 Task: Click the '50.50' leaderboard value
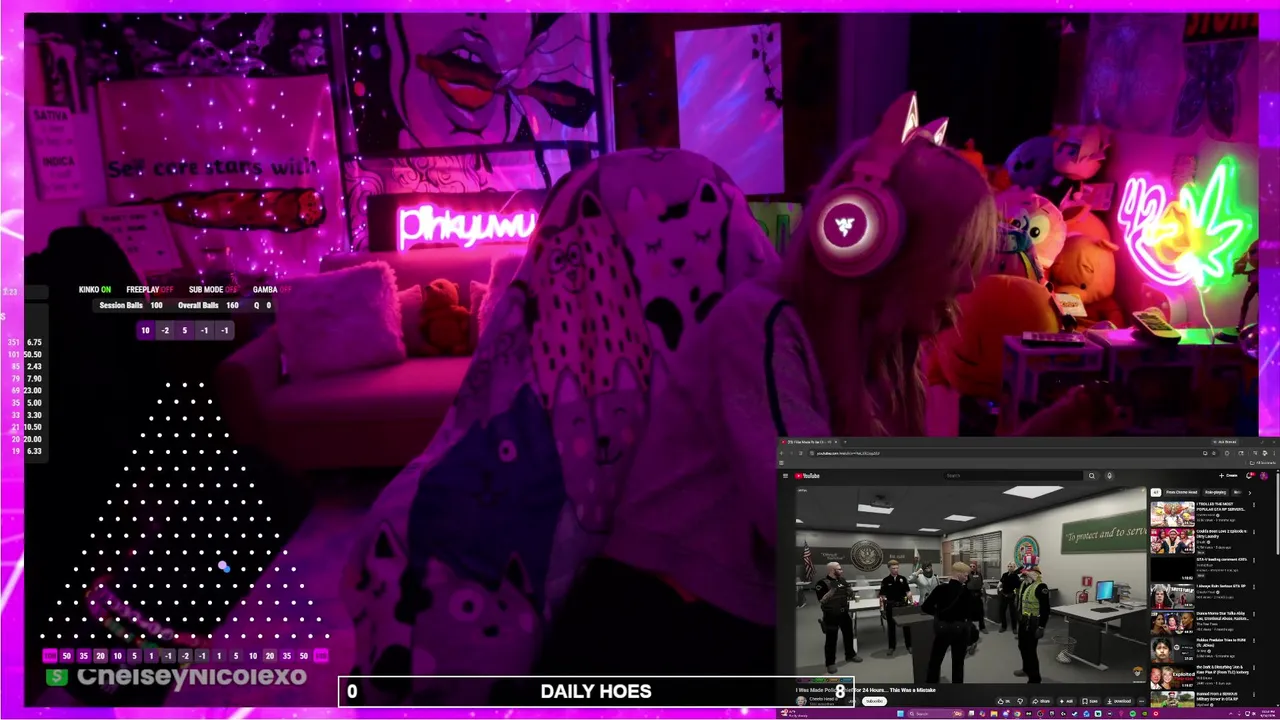33,354
